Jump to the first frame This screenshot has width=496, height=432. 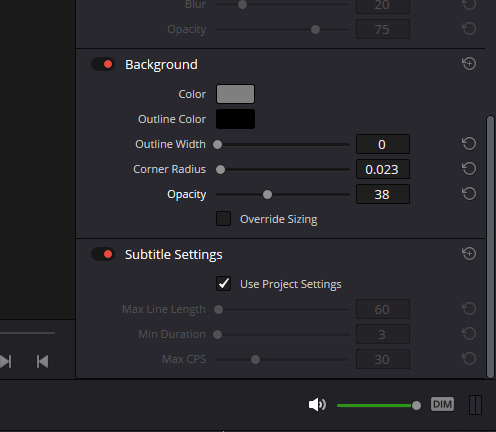point(42,361)
